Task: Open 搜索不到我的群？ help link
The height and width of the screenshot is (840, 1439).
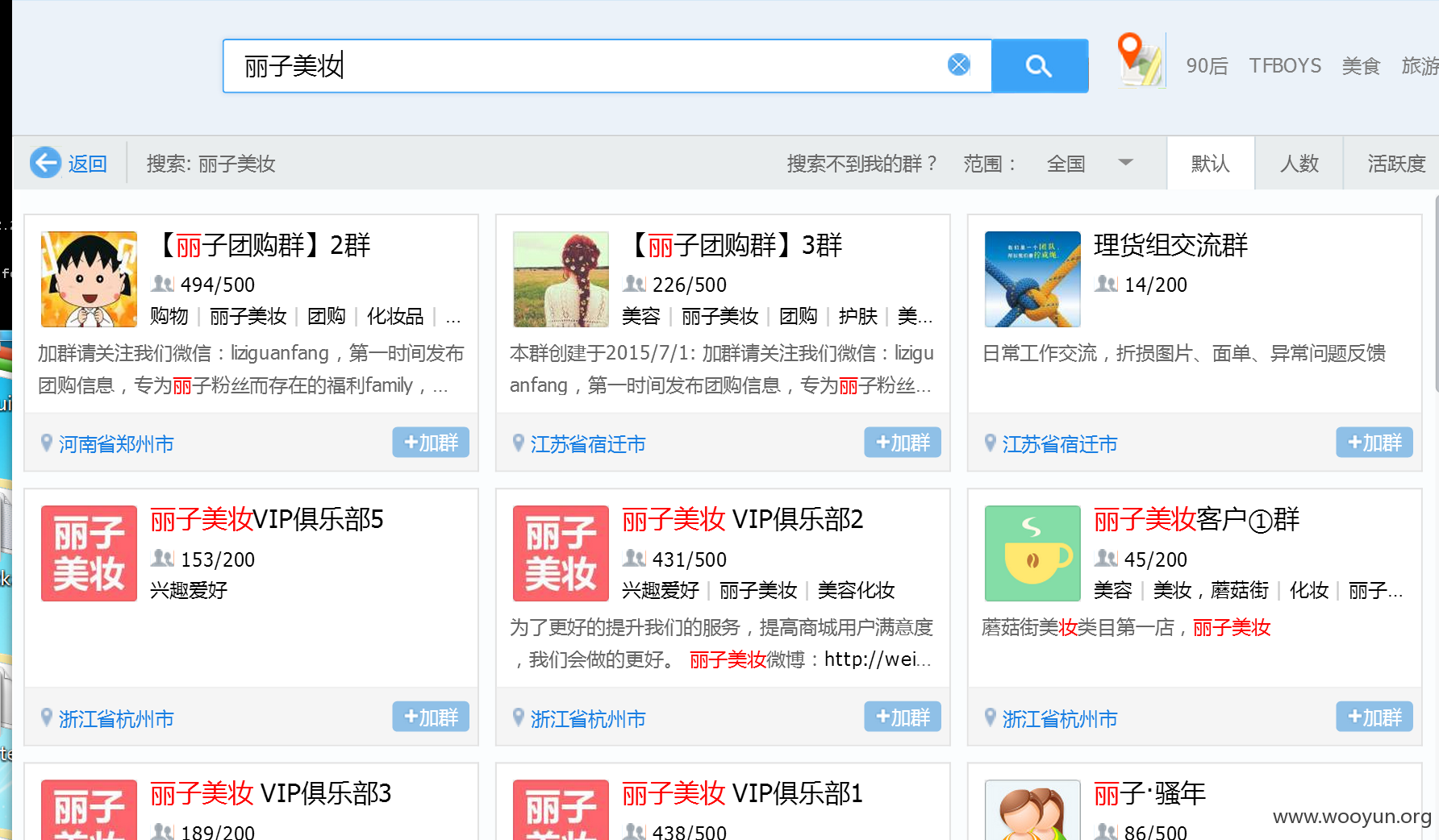Action: (x=862, y=164)
